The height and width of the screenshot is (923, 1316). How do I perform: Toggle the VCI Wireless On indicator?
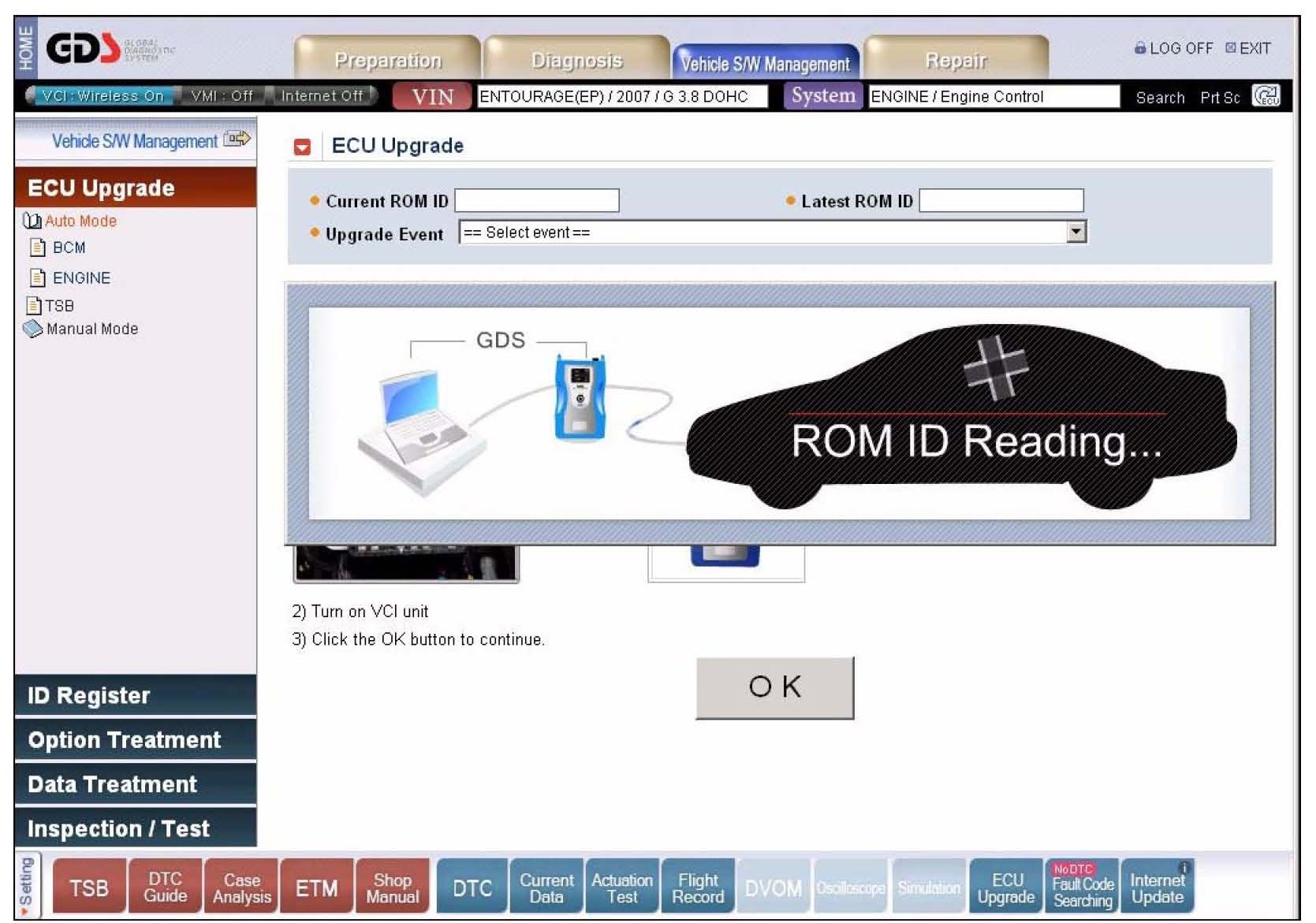click(x=102, y=96)
